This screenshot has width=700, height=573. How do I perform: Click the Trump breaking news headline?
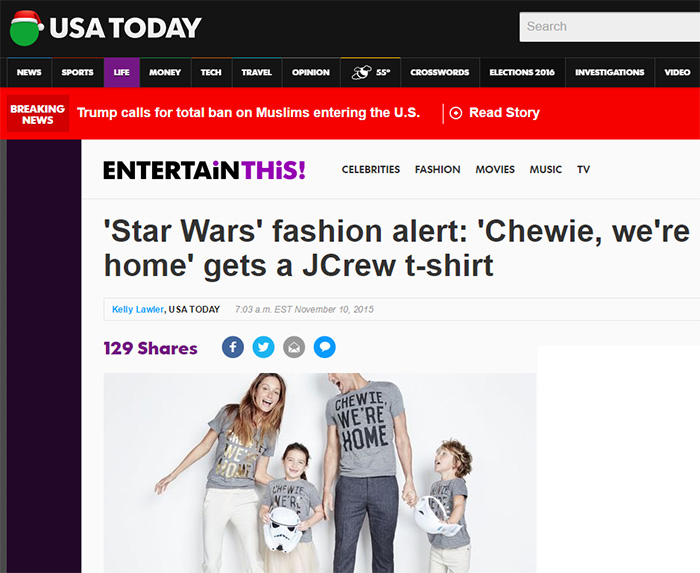pos(248,112)
